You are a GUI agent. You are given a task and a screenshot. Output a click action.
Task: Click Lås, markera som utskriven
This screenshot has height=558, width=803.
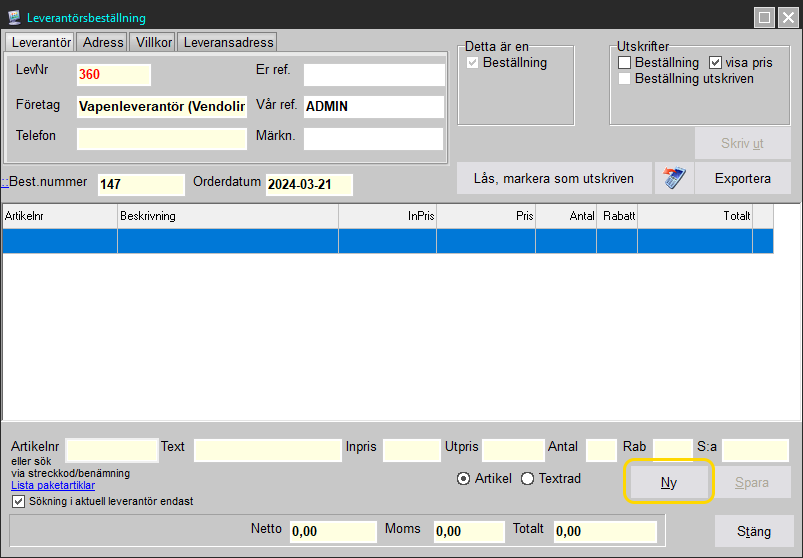pyautogui.click(x=554, y=179)
